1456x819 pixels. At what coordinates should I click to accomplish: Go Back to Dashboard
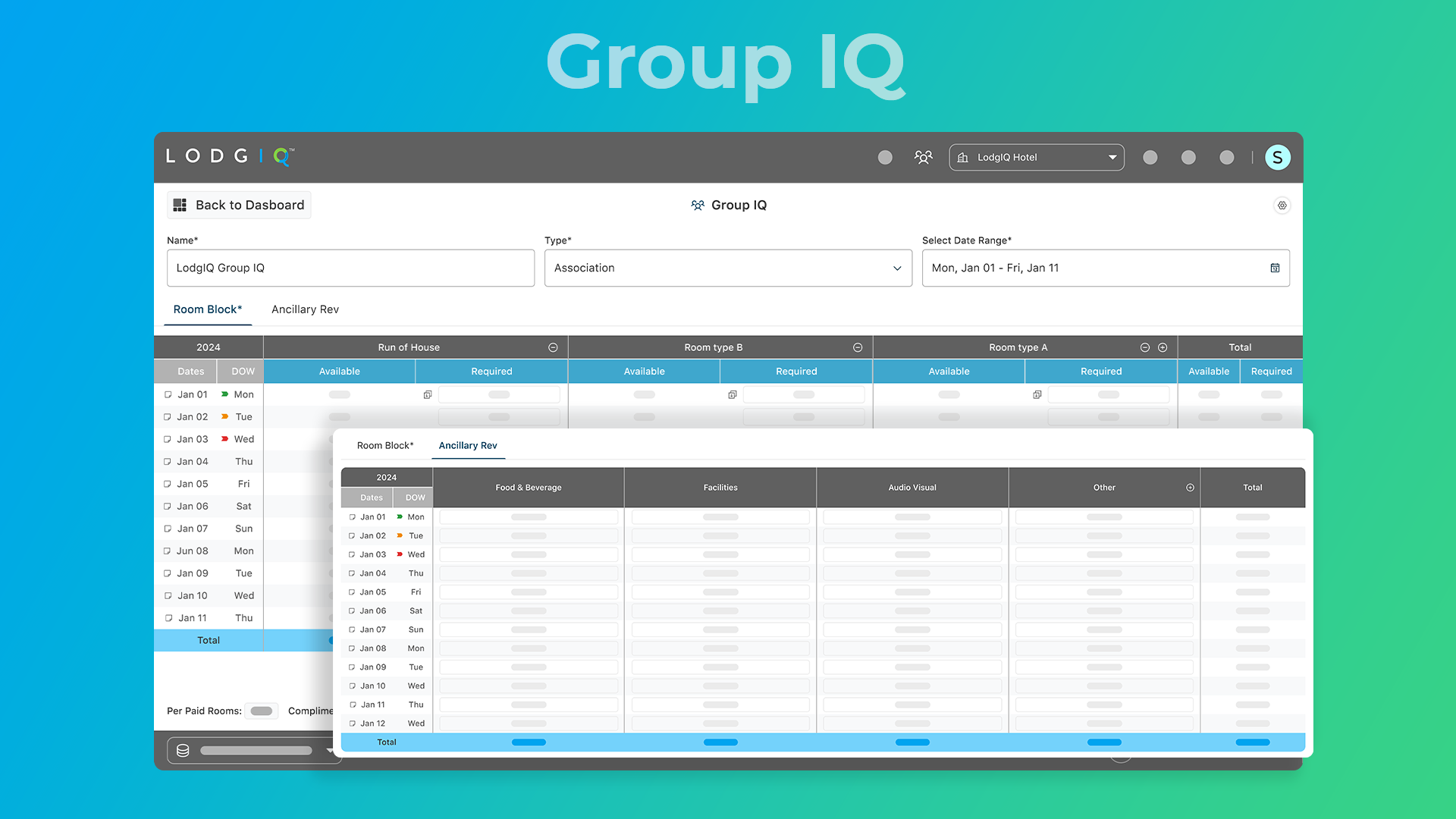click(239, 205)
